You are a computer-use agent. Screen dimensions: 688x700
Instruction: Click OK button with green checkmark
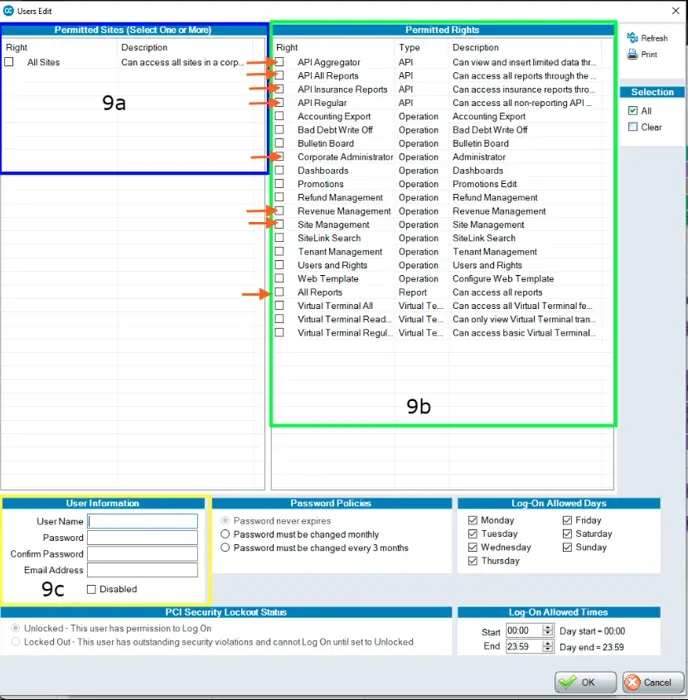(x=585, y=682)
